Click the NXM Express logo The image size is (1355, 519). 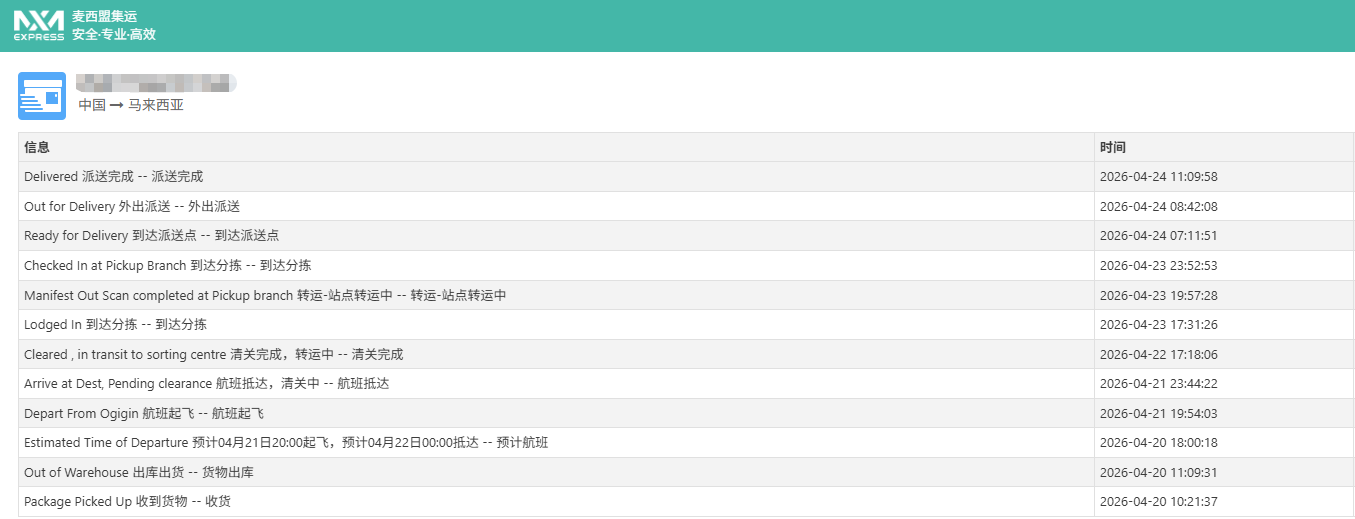(x=38, y=26)
